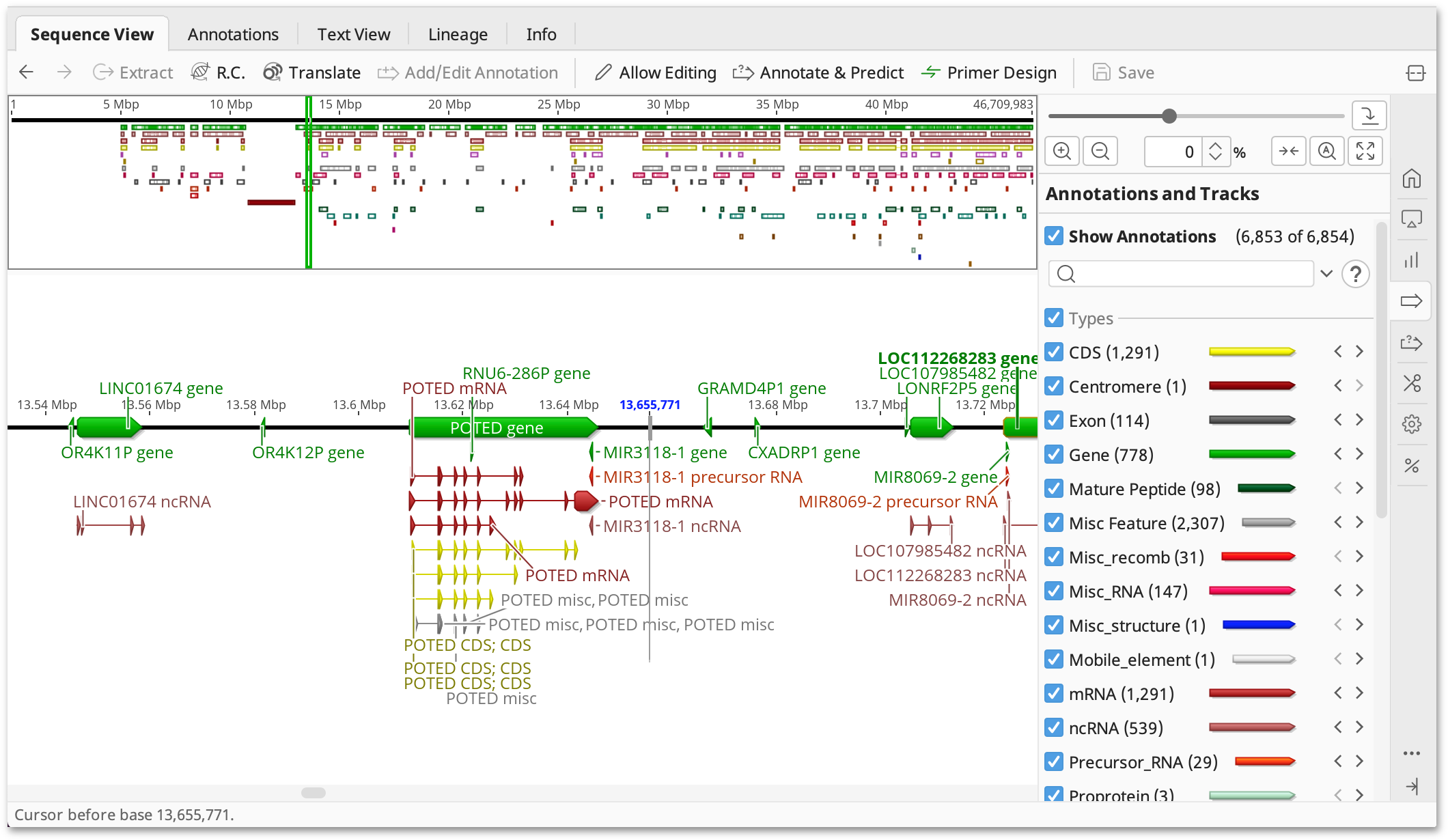This screenshot has width=1448, height=840.
Task: Open the home icon in side panel
Action: pos(1412,179)
